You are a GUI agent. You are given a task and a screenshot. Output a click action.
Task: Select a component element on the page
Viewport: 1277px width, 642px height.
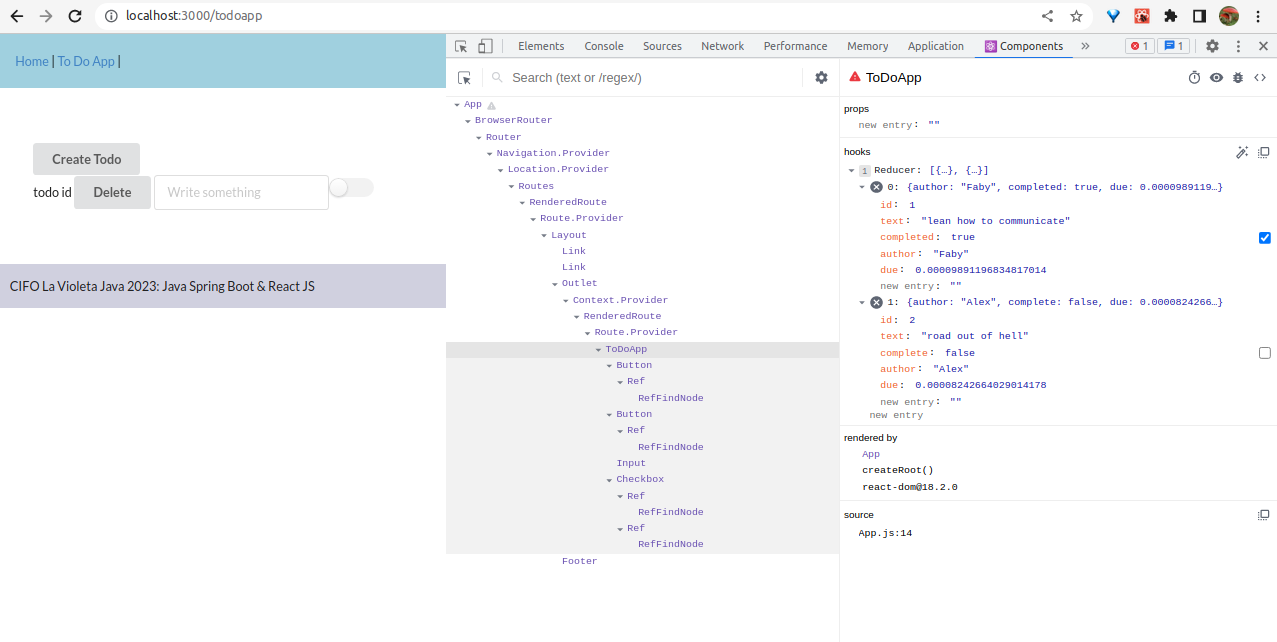[x=464, y=78]
